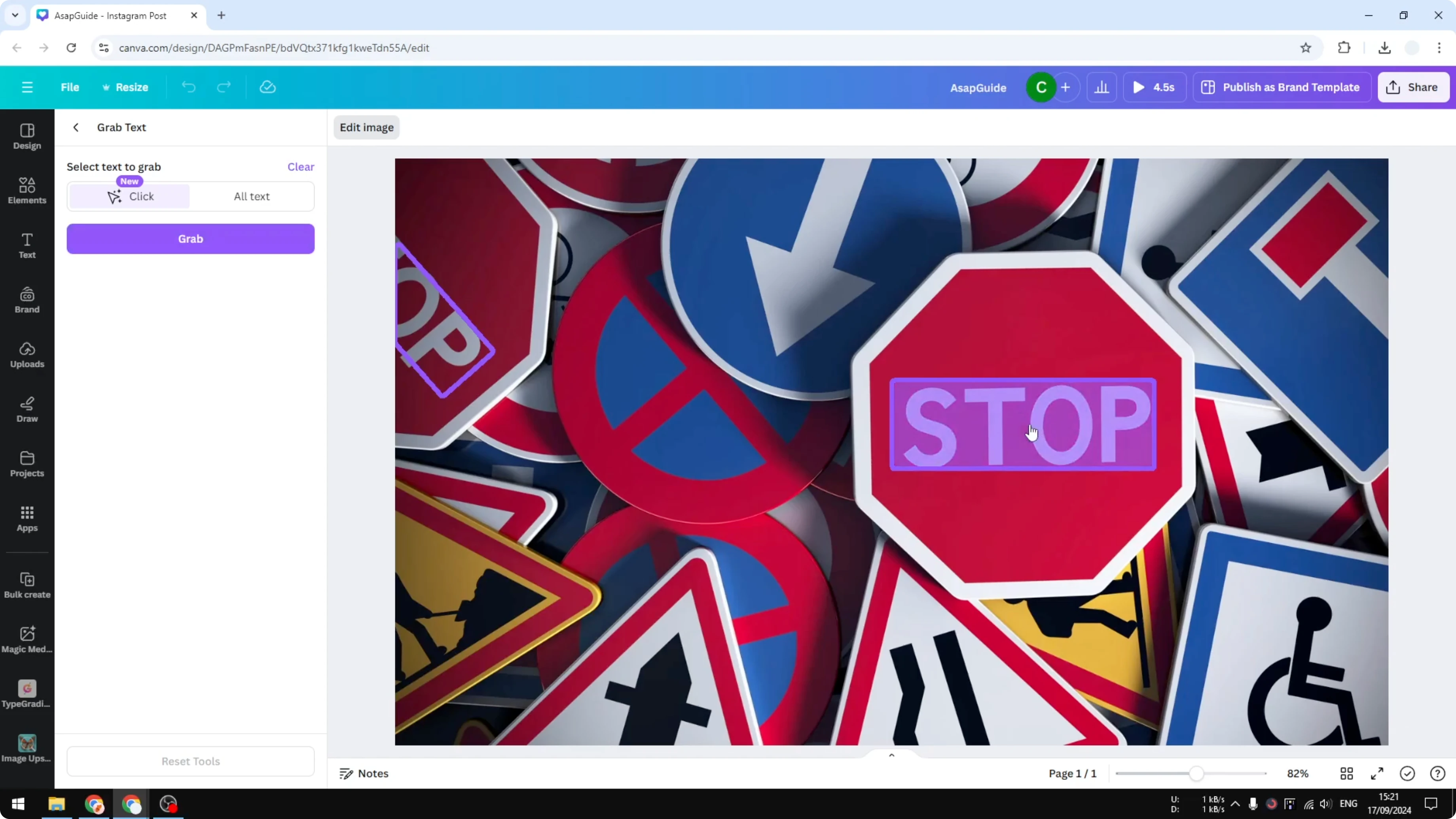Screen dimensions: 1456x819
Task: Redo the last action
Action: click(224, 87)
